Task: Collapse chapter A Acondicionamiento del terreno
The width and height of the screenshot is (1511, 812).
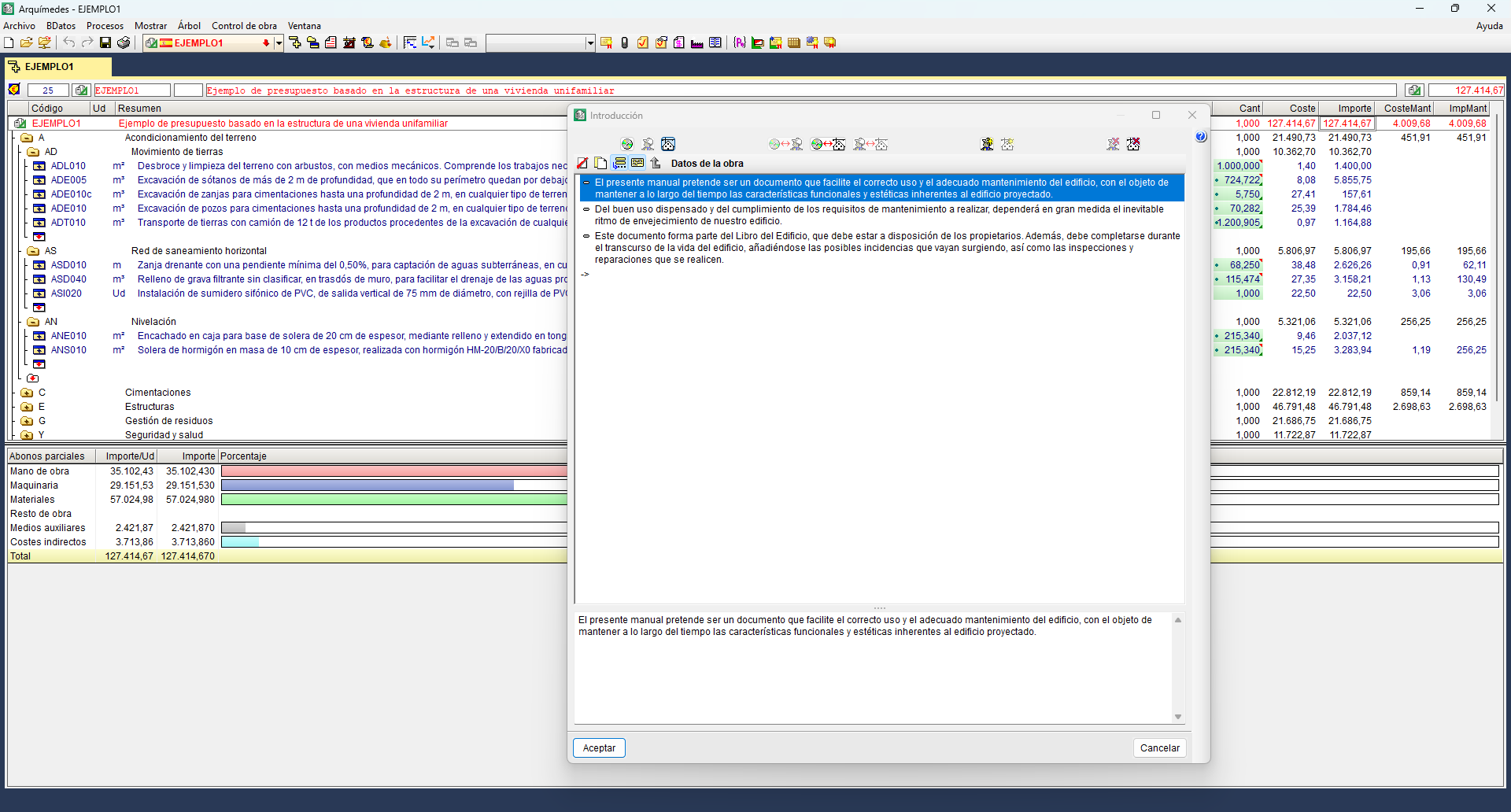Action: click(x=27, y=138)
